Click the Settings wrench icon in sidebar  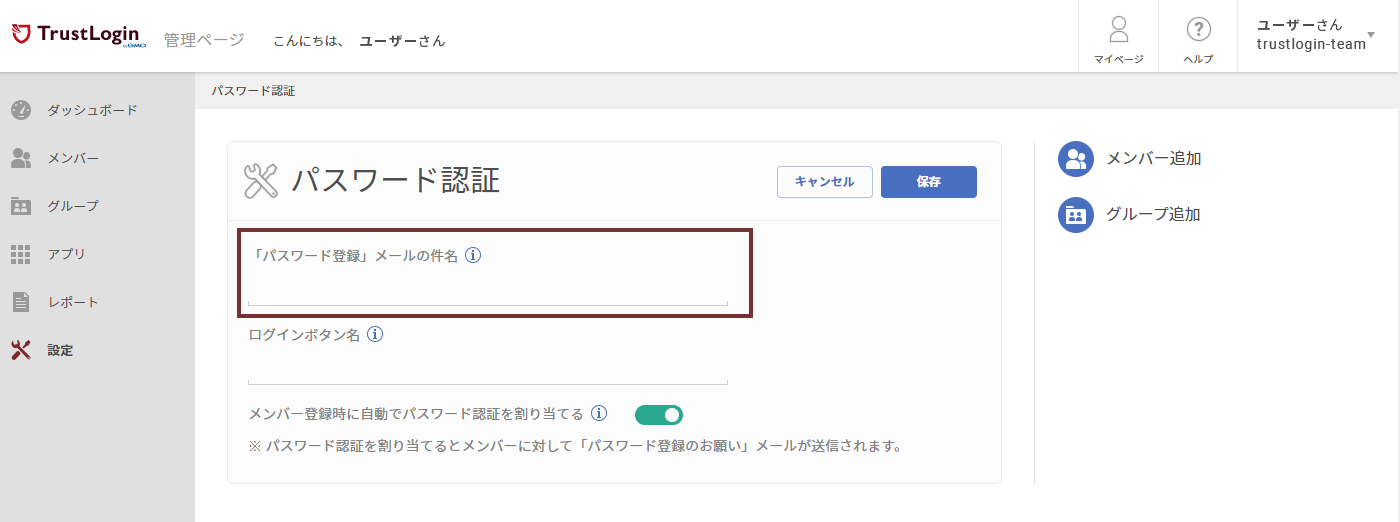(x=21, y=350)
